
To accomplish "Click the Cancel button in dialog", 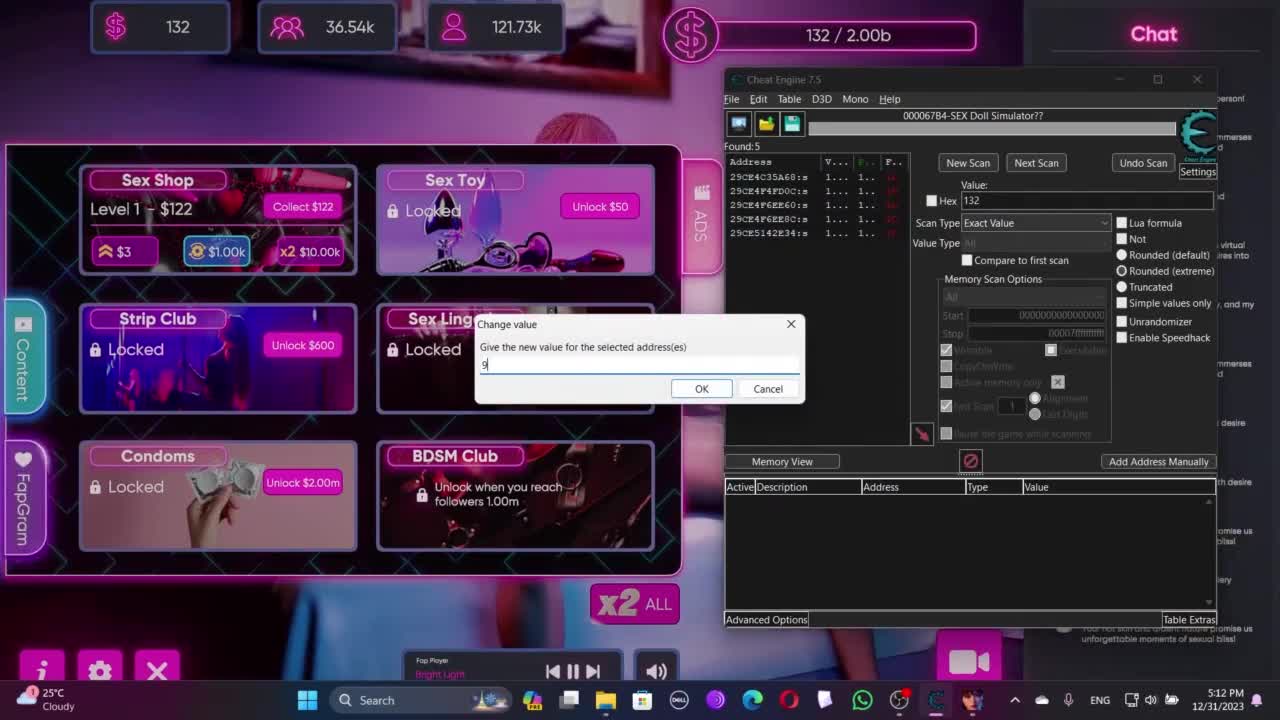I will click(767, 389).
